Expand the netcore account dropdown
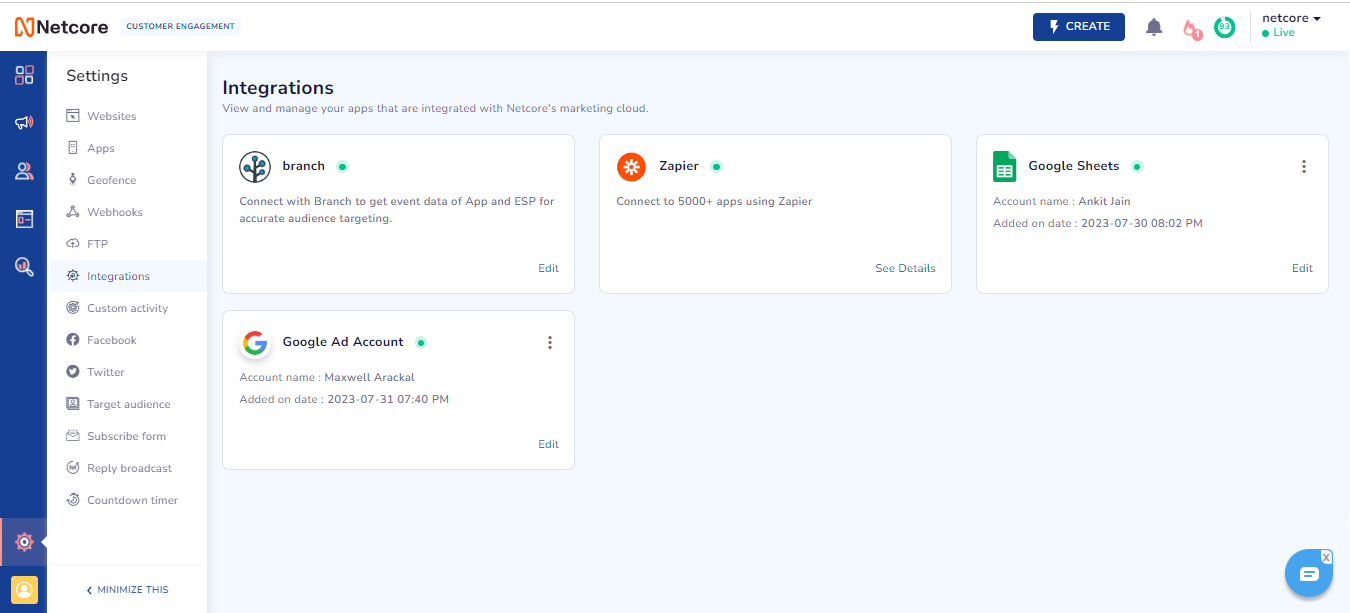Image resolution: width=1350 pixels, height=613 pixels. 1291,18
